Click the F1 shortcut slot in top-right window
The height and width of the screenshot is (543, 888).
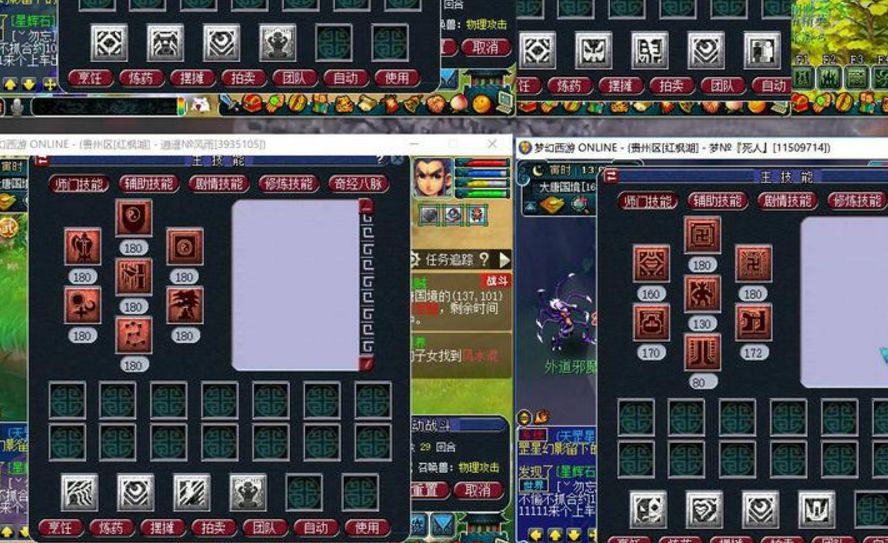click(x=802, y=78)
